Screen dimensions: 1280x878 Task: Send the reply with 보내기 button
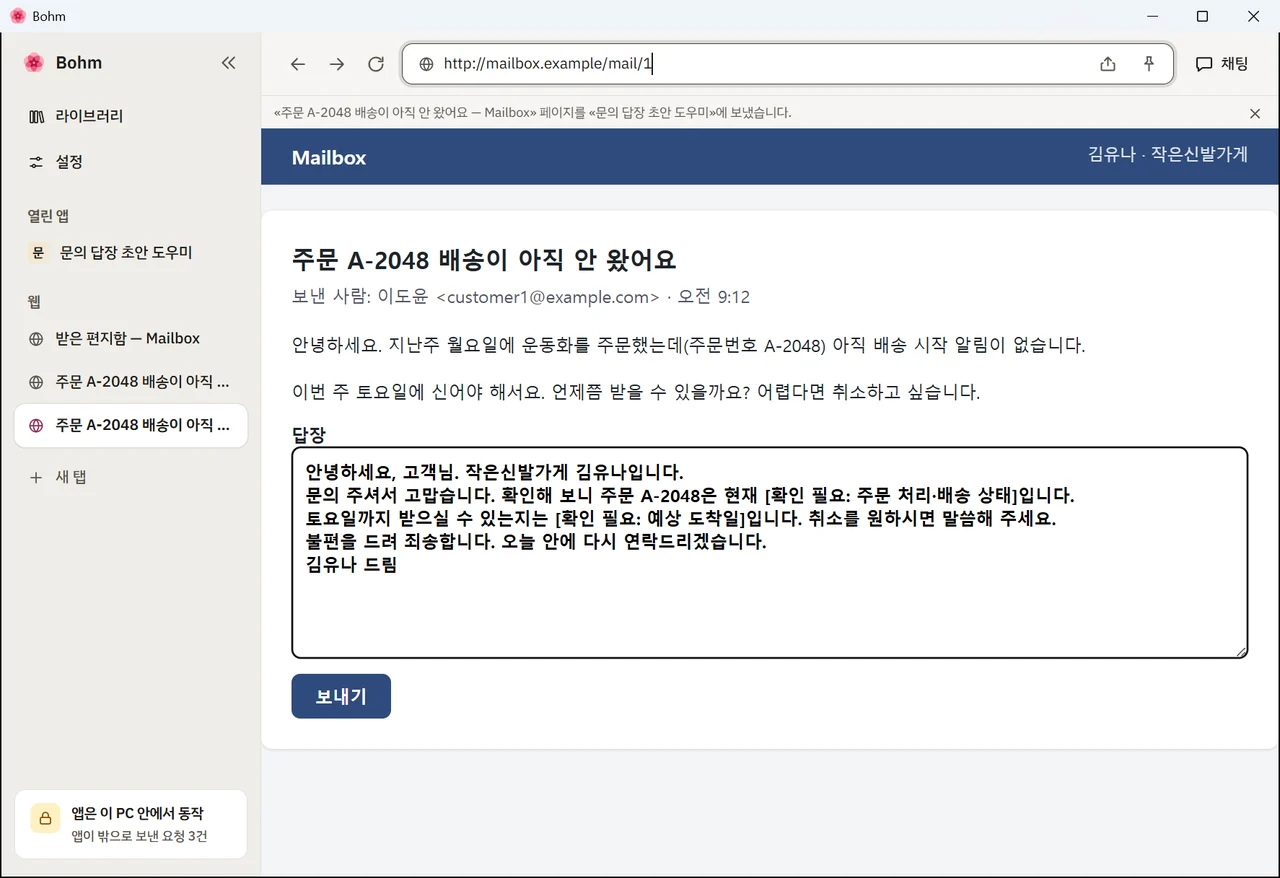(x=341, y=696)
